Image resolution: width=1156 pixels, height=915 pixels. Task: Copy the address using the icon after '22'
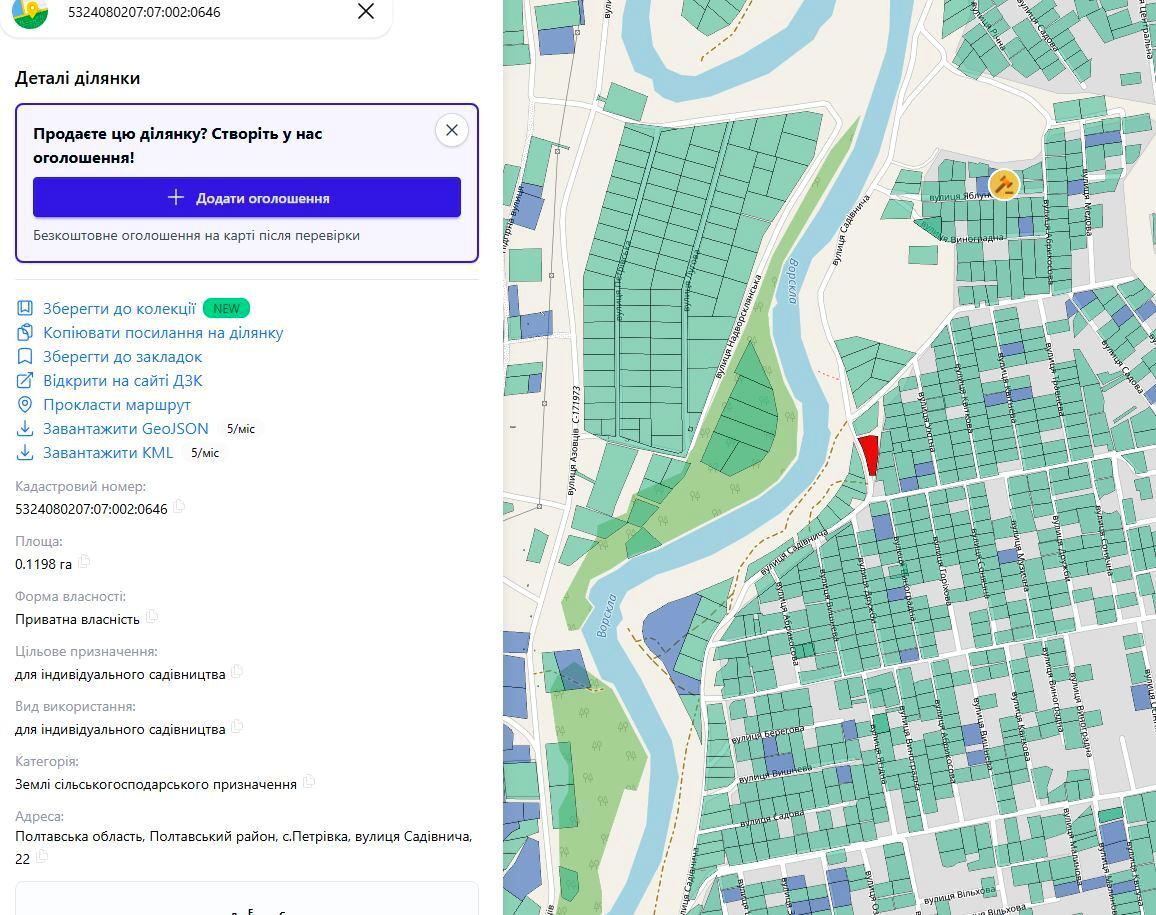(42, 857)
